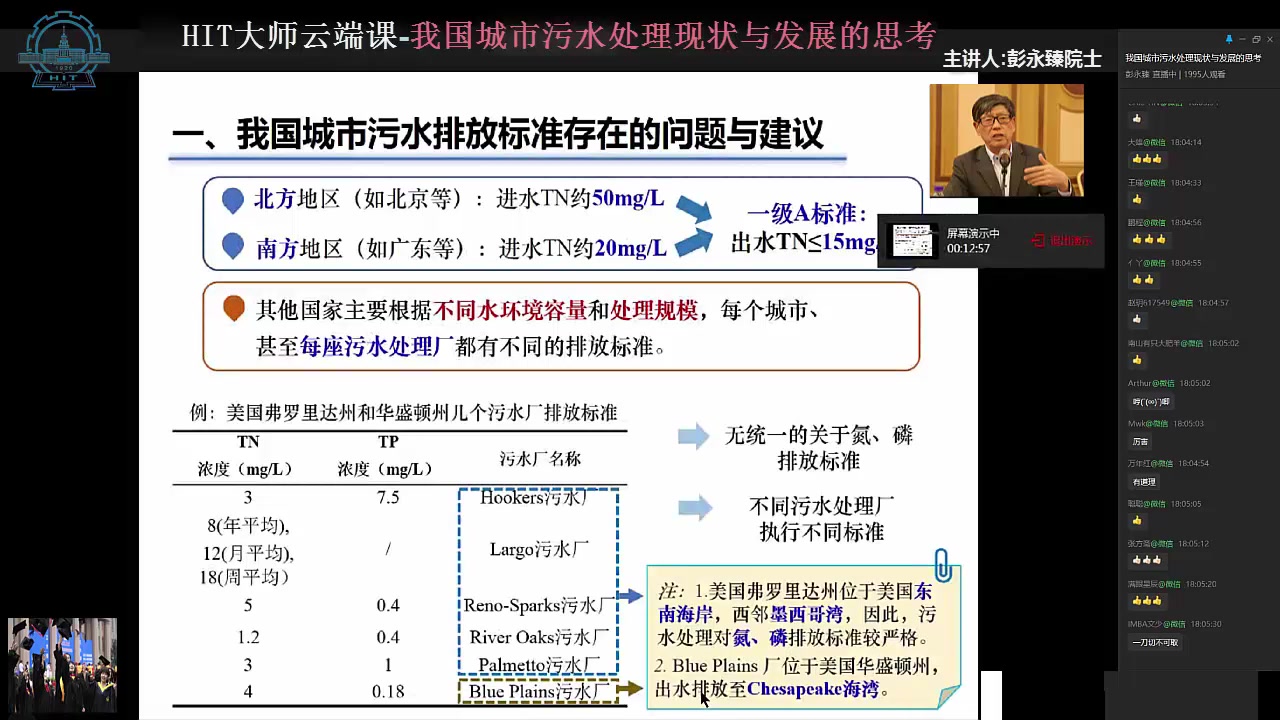The image size is (1280, 720).
Task: Minimize the live chat panel window
Action: pyautogui.click(x=1243, y=40)
